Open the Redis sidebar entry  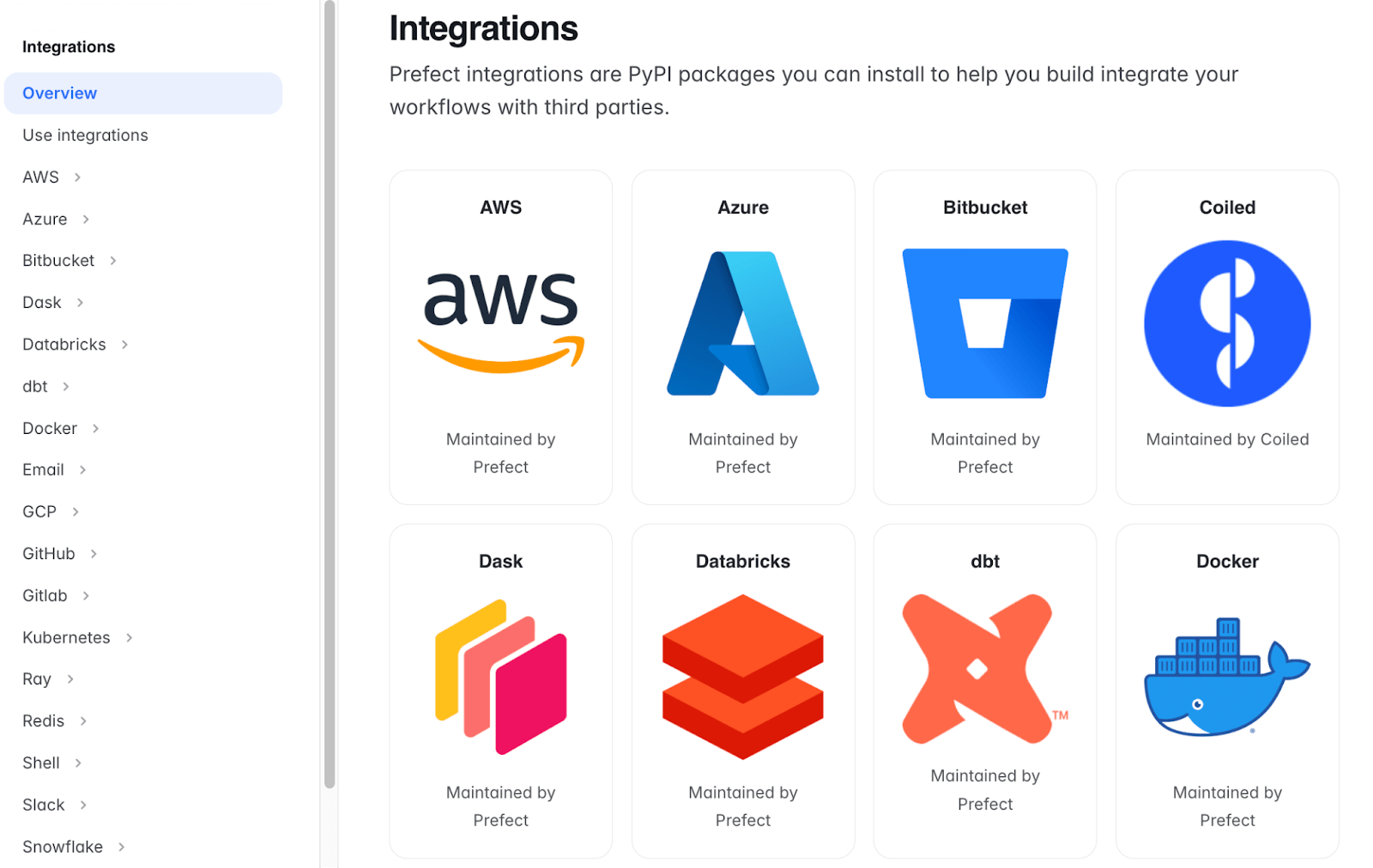(x=44, y=721)
